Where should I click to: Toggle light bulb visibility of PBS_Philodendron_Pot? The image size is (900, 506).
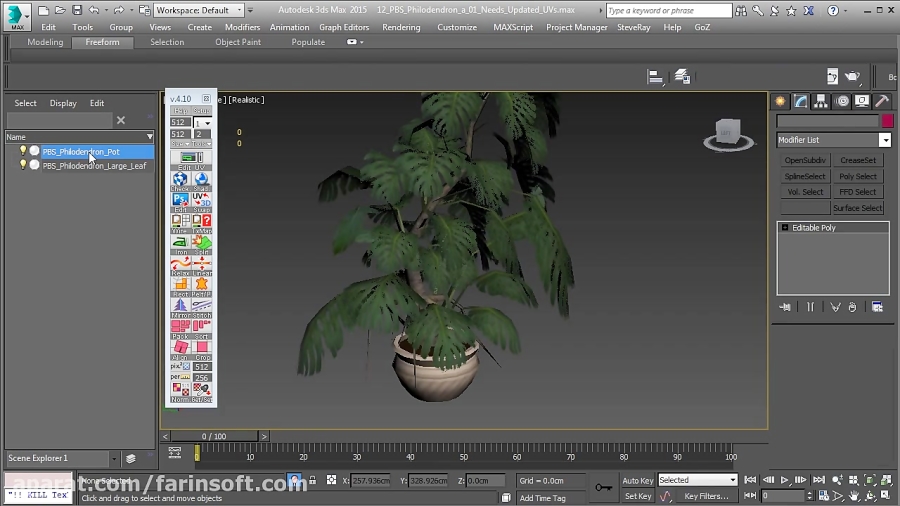pos(23,150)
